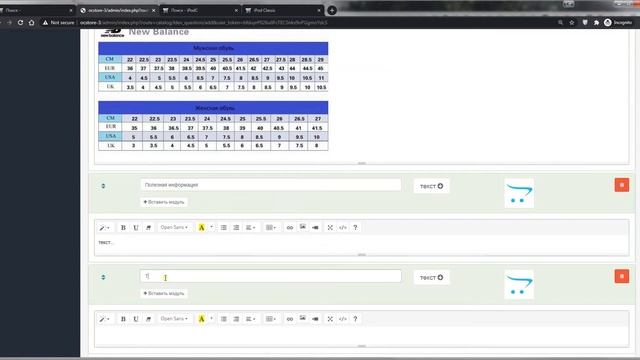Viewport: 640px width, 360px height.
Task: Apply the yellow font color A in the 'текст...' editor
Action: pos(201,227)
